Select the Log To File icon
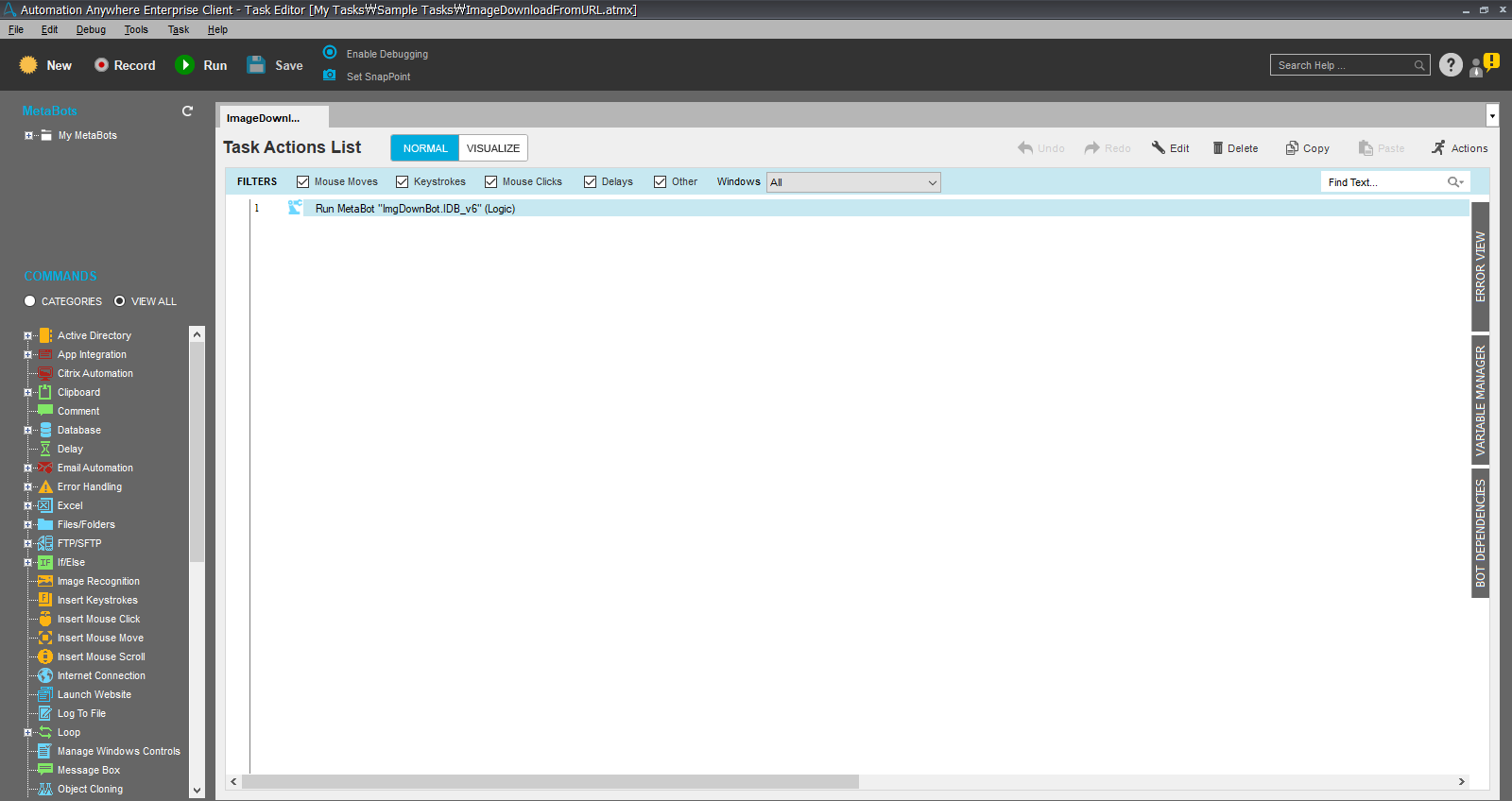The height and width of the screenshot is (801, 1512). click(45, 713)
